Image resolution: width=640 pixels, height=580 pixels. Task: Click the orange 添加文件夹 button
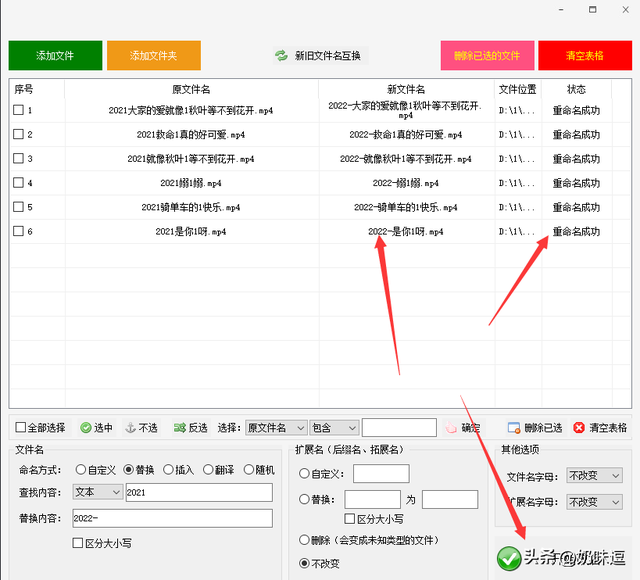154,56
